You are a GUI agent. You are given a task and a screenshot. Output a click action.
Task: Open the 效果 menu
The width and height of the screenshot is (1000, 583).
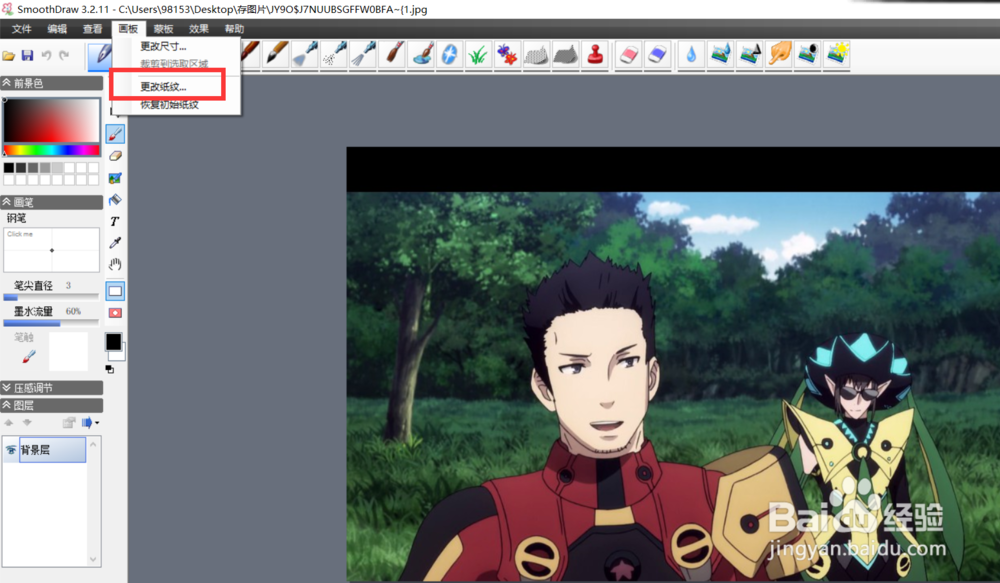coord(198,29)
